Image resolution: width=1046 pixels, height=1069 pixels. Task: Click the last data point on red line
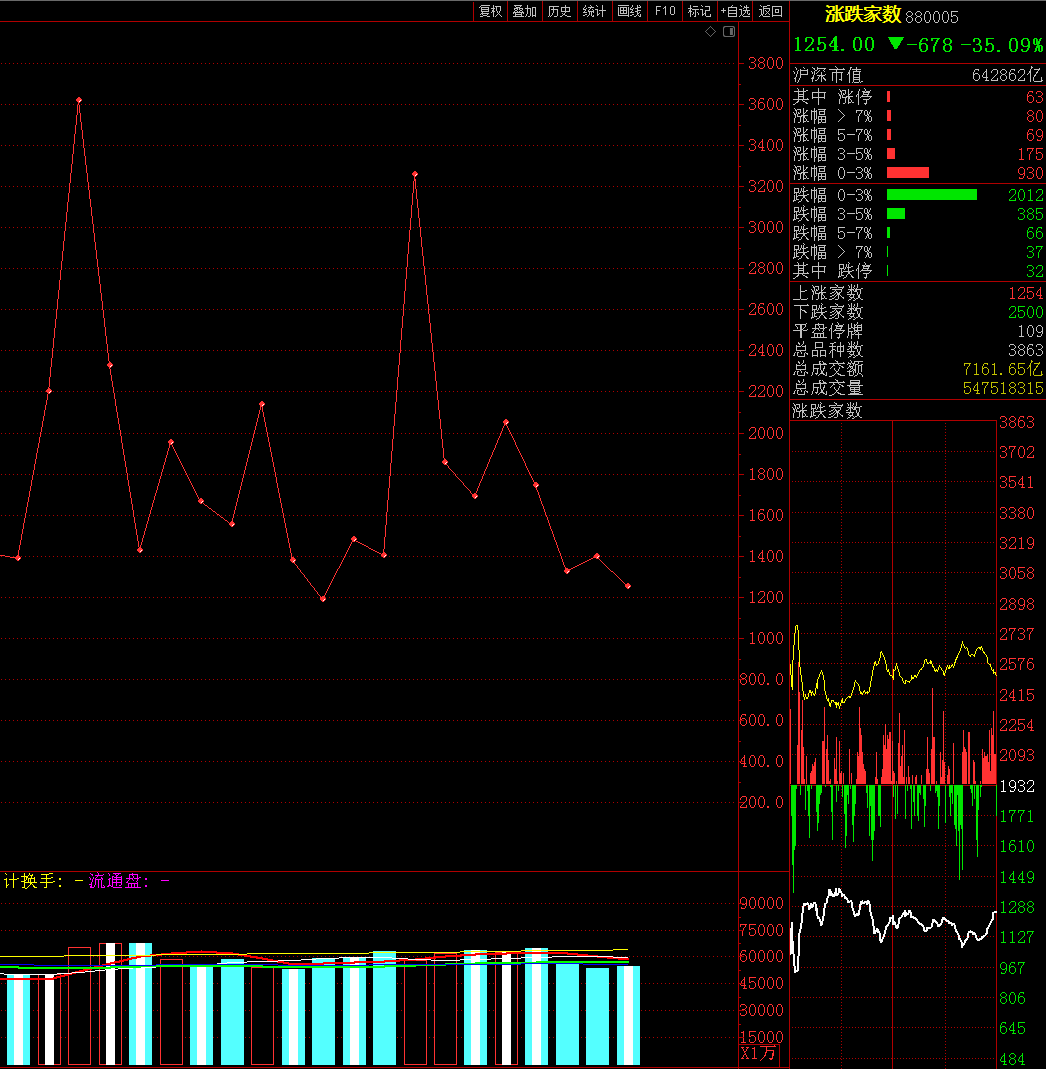point(628,586)
